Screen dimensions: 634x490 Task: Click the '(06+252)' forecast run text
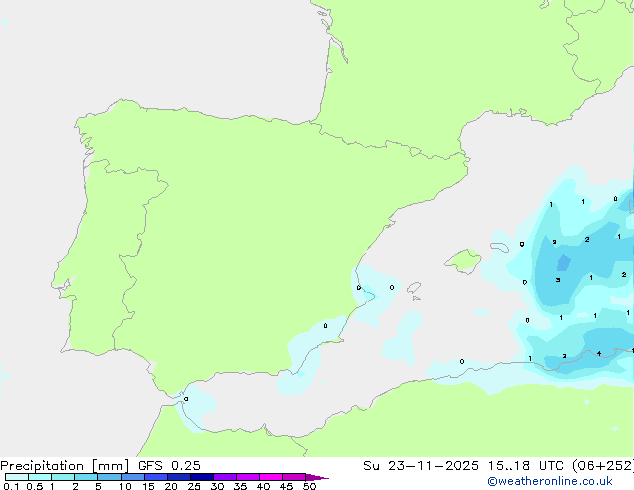click(602, 466)
